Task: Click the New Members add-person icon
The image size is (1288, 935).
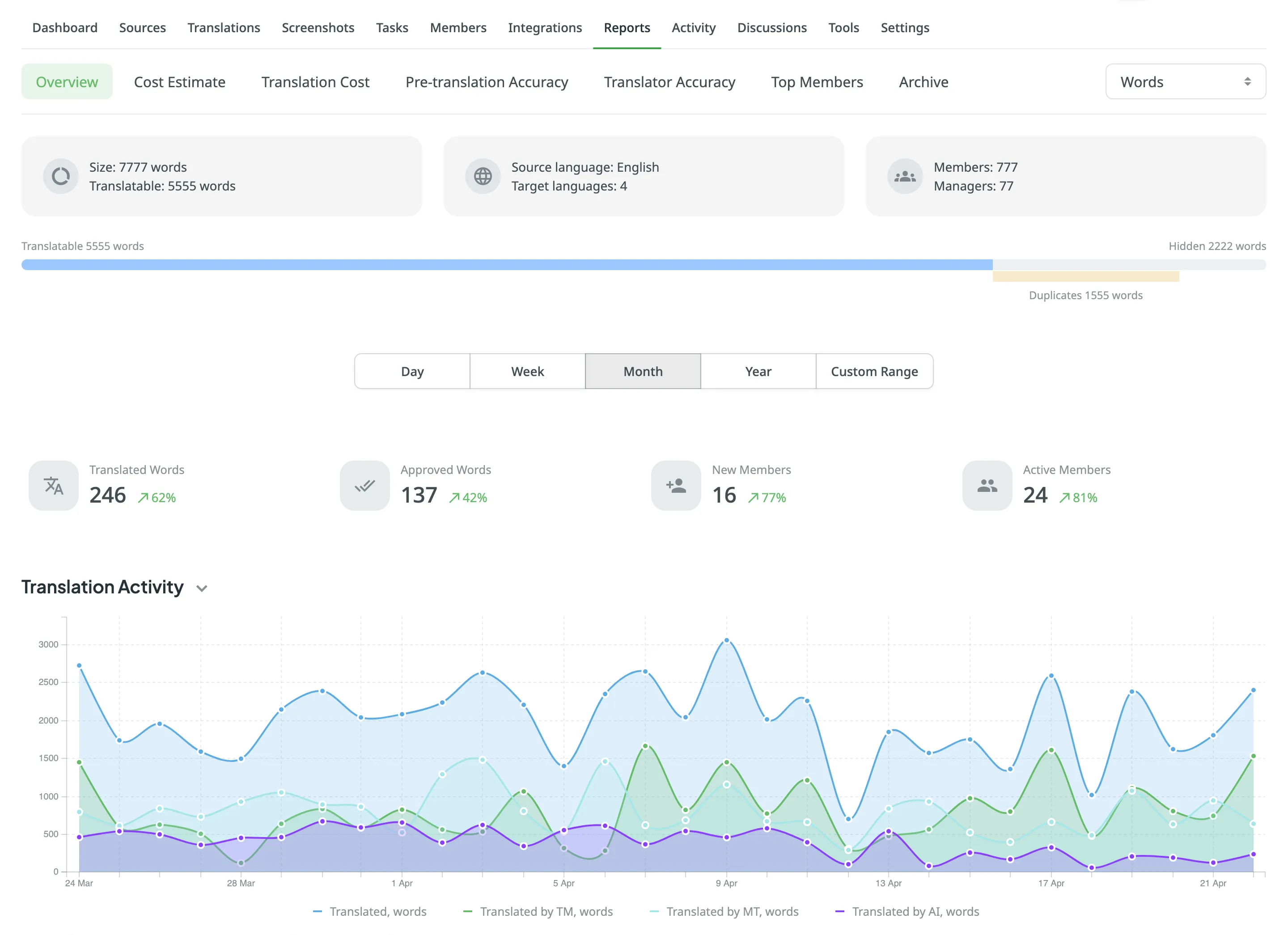Action: pyautogui.click(x=676, y=485)
